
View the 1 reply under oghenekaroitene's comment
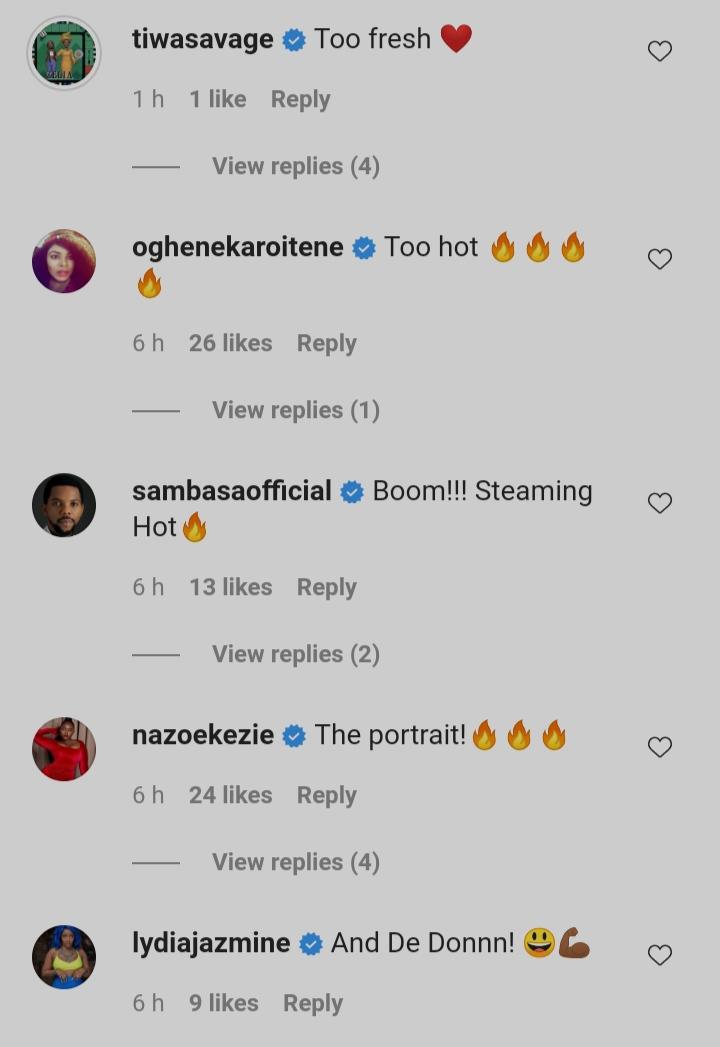(295, 410)
